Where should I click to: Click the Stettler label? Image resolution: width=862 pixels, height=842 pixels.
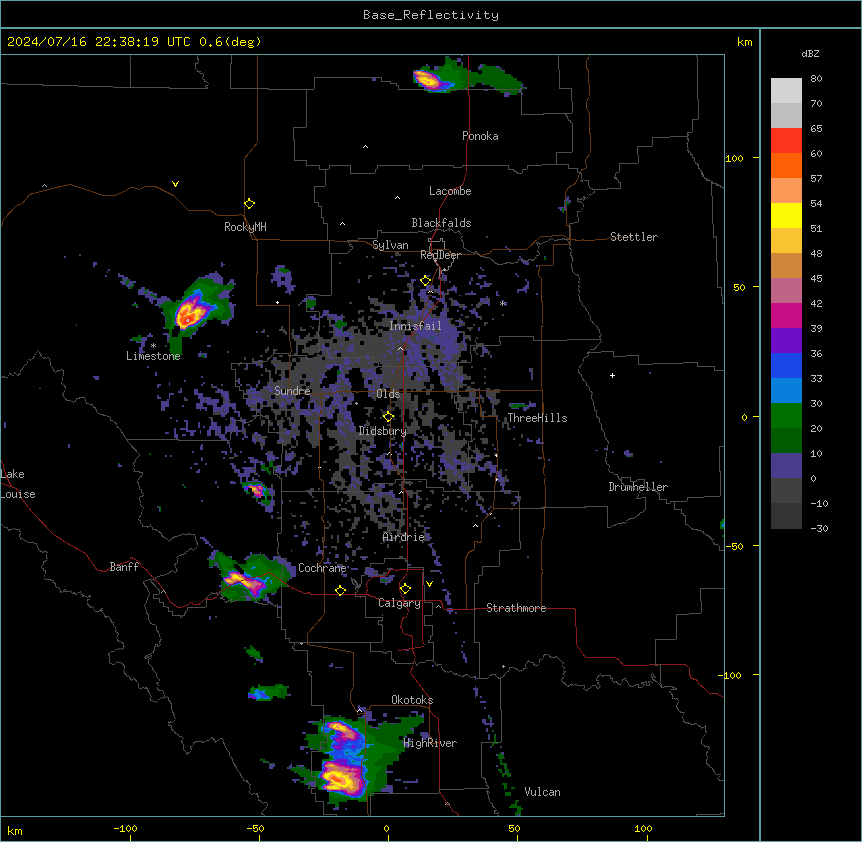point(633,237)
